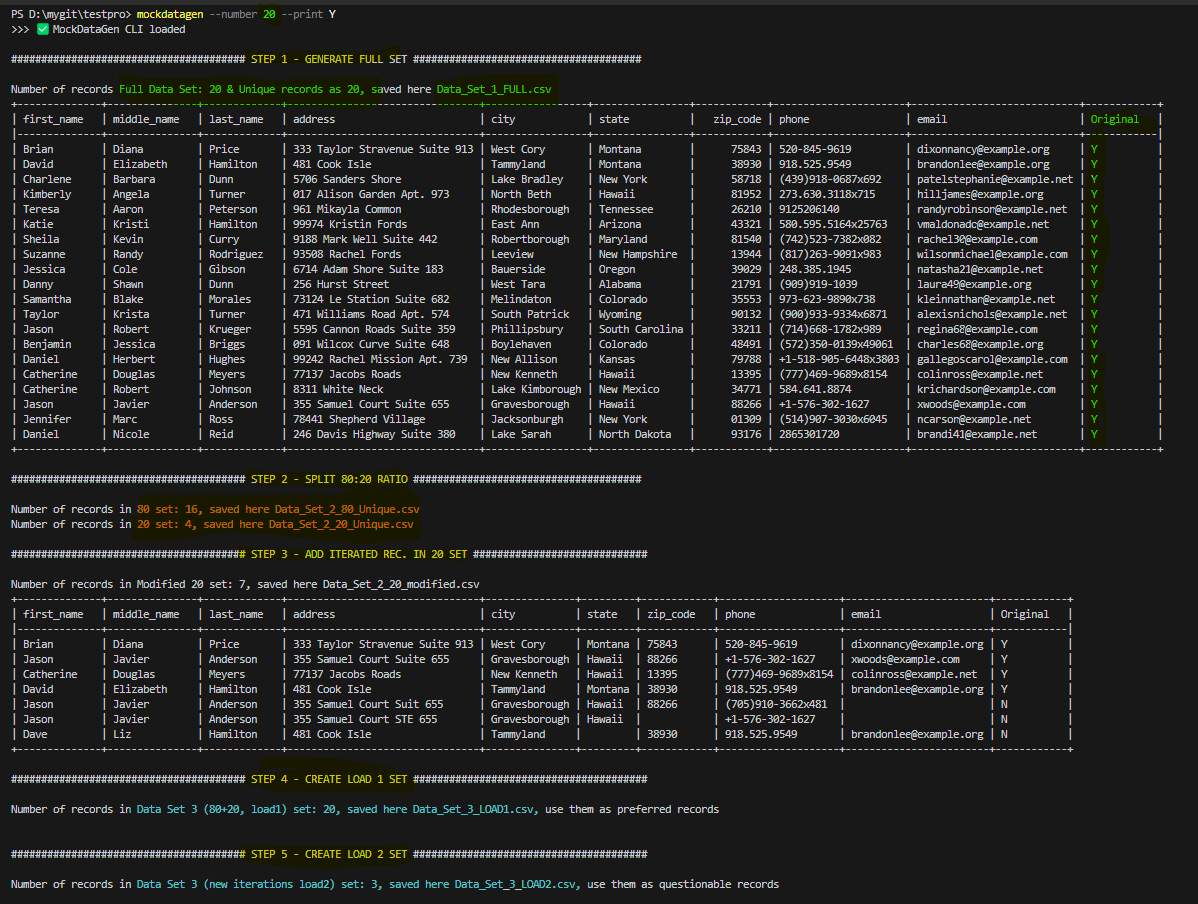Select the file name 'Data_Set_2_80_Unique.csv'

pyautogui.click(x=347, y=509)
